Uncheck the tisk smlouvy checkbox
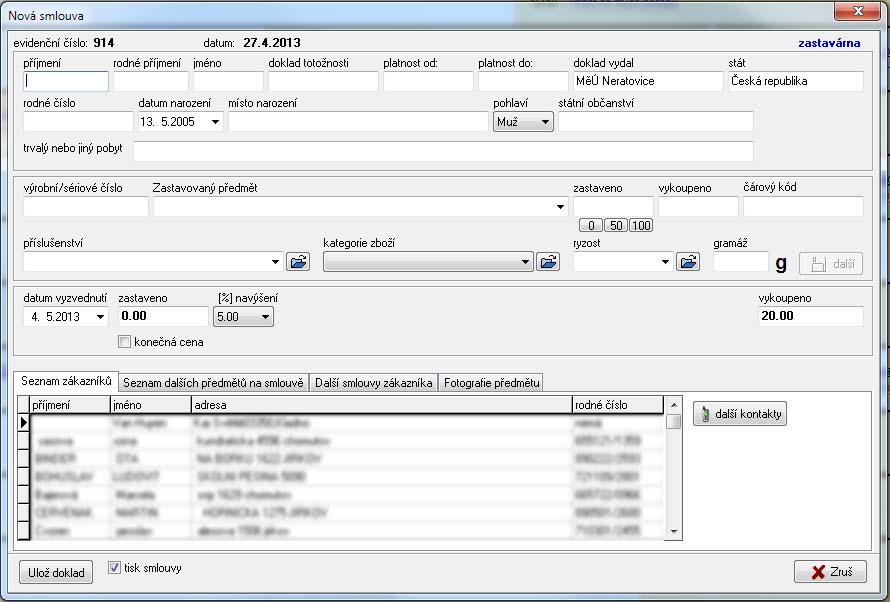 coord(114,567)
